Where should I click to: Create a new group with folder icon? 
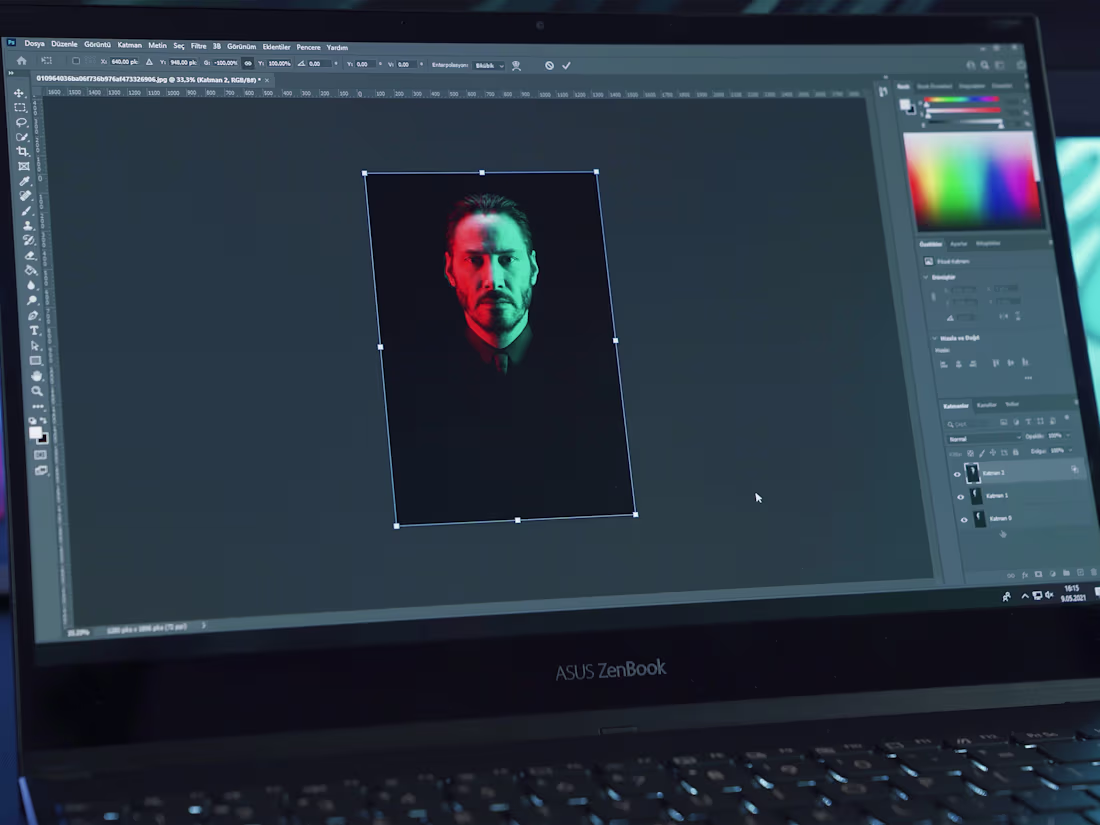tap(1066, 573)
